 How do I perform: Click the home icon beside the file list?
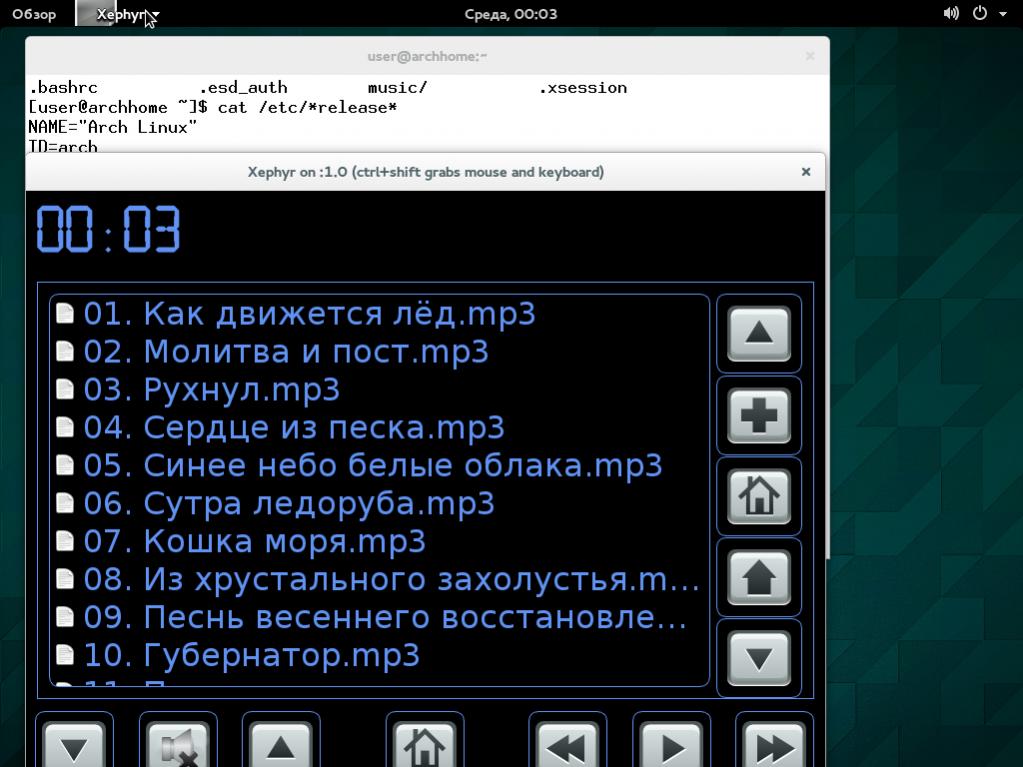click(759, 497)
